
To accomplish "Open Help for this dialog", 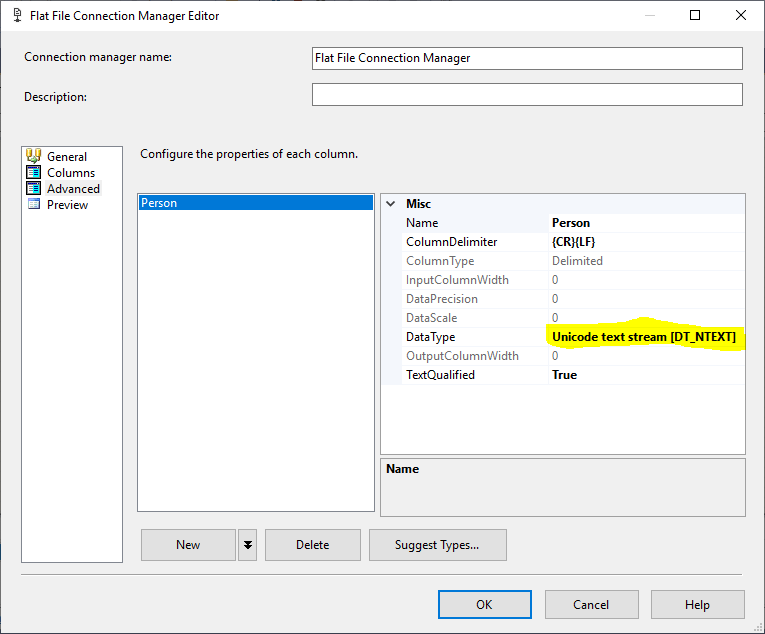I will (698, 605).
